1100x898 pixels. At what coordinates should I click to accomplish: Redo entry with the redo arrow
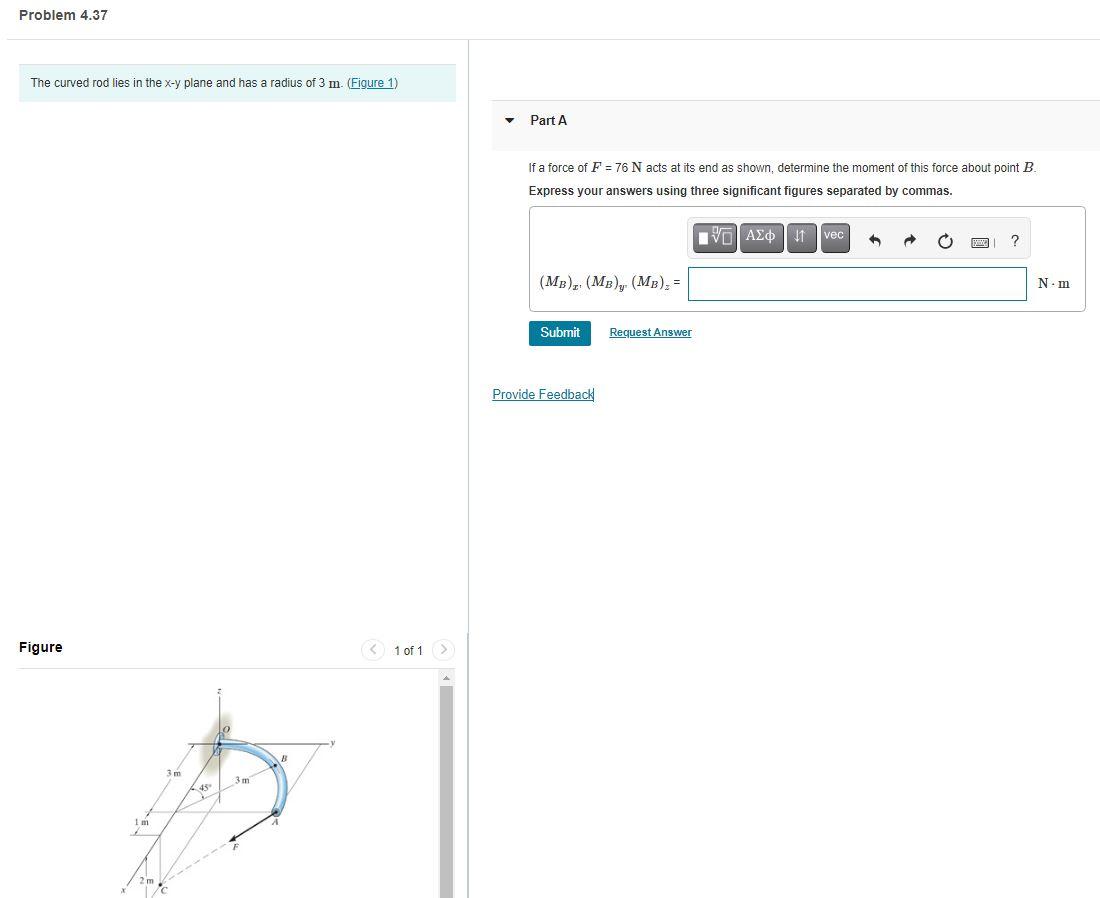click(x=909, y=241)
